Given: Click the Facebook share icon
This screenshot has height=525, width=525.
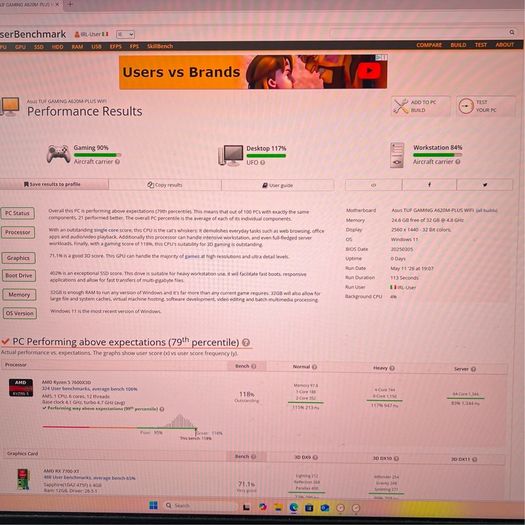Looking at the screenshot, I should tap(429, 184).
